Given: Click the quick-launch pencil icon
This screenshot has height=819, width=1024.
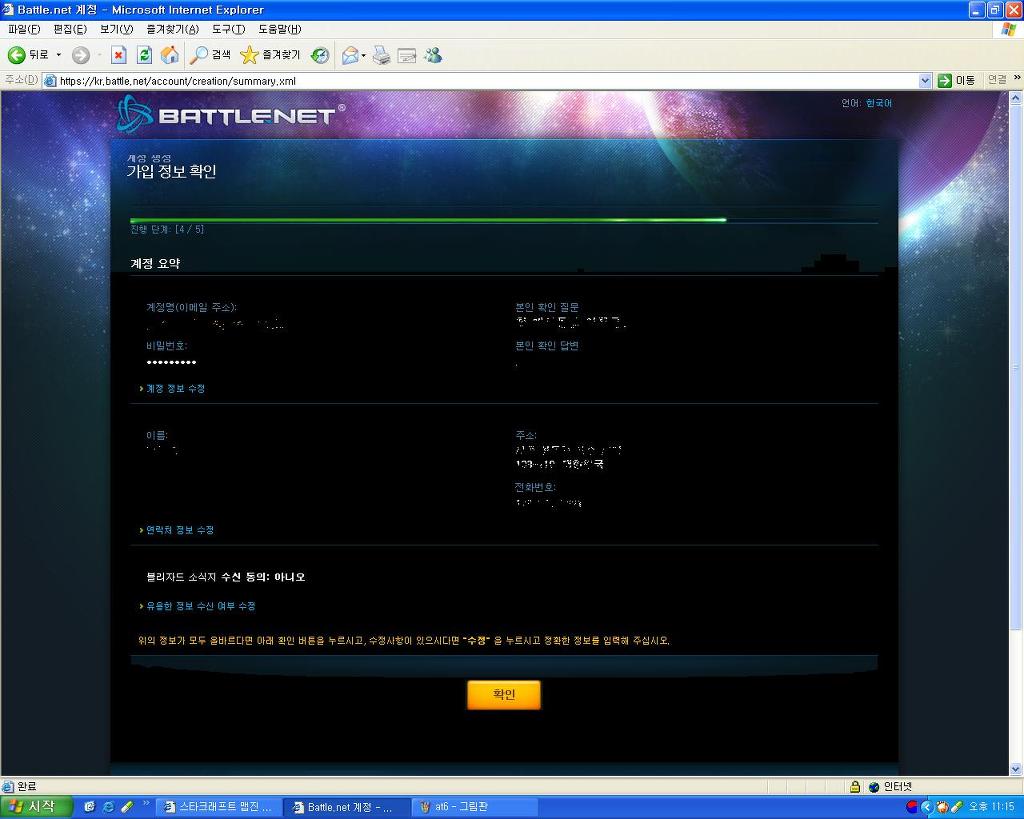Looking at the screenshot, I should coord(127,807).
